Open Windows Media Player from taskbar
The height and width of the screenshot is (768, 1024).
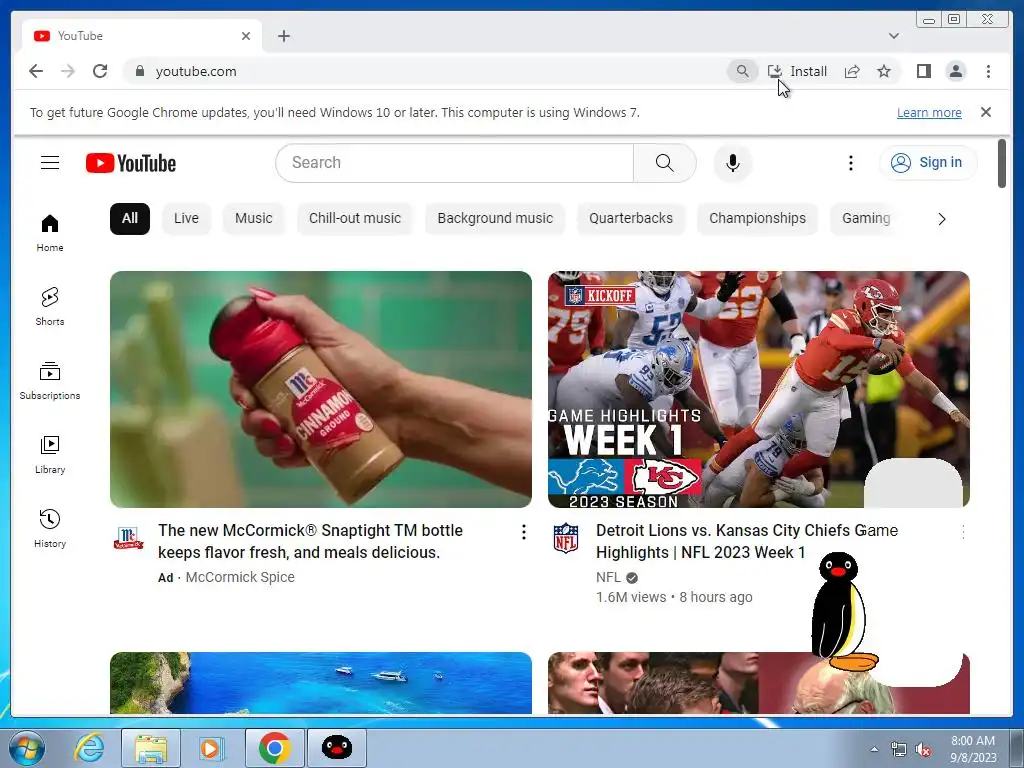212,748
